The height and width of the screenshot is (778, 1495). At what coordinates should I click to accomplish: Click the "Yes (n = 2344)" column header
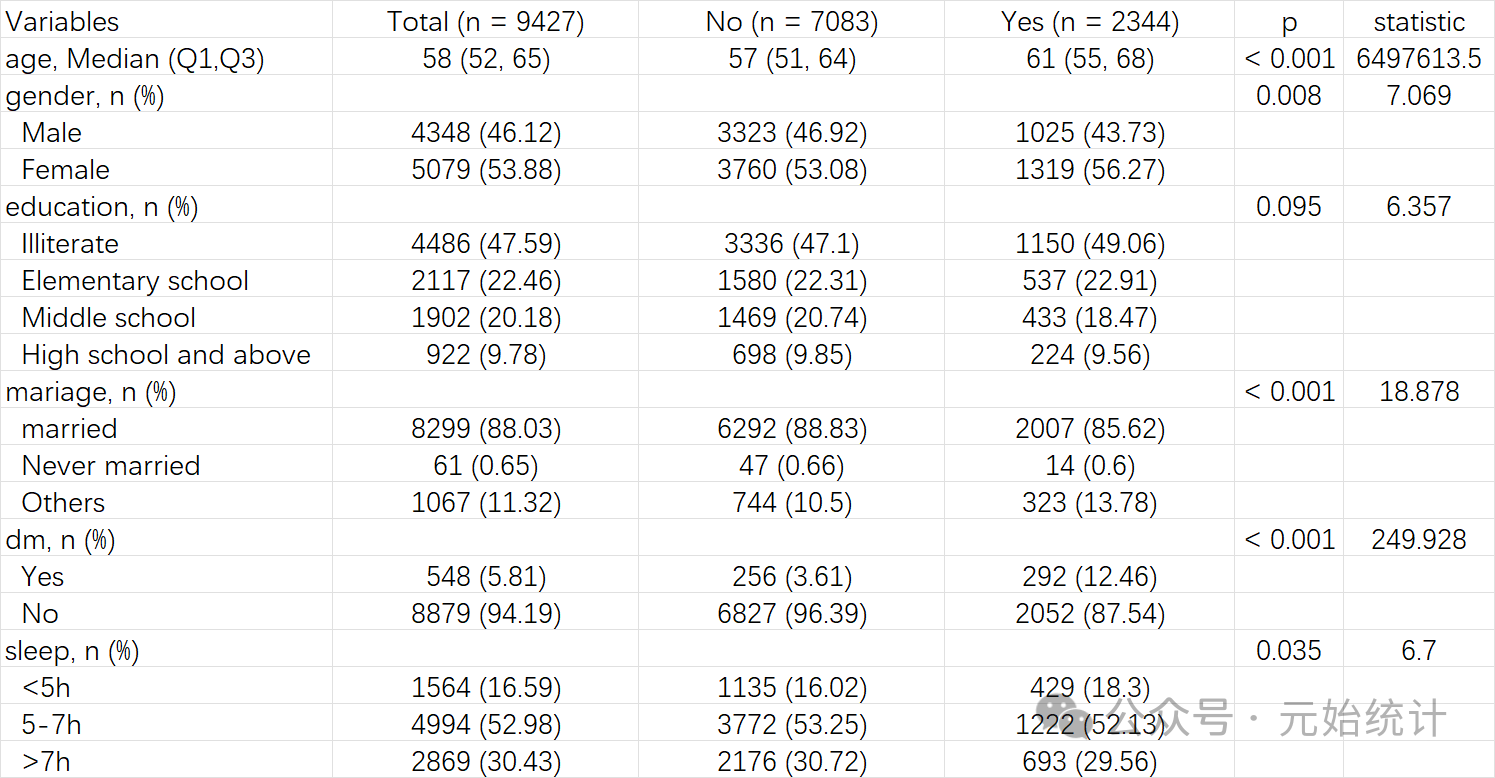point(1089,22)
